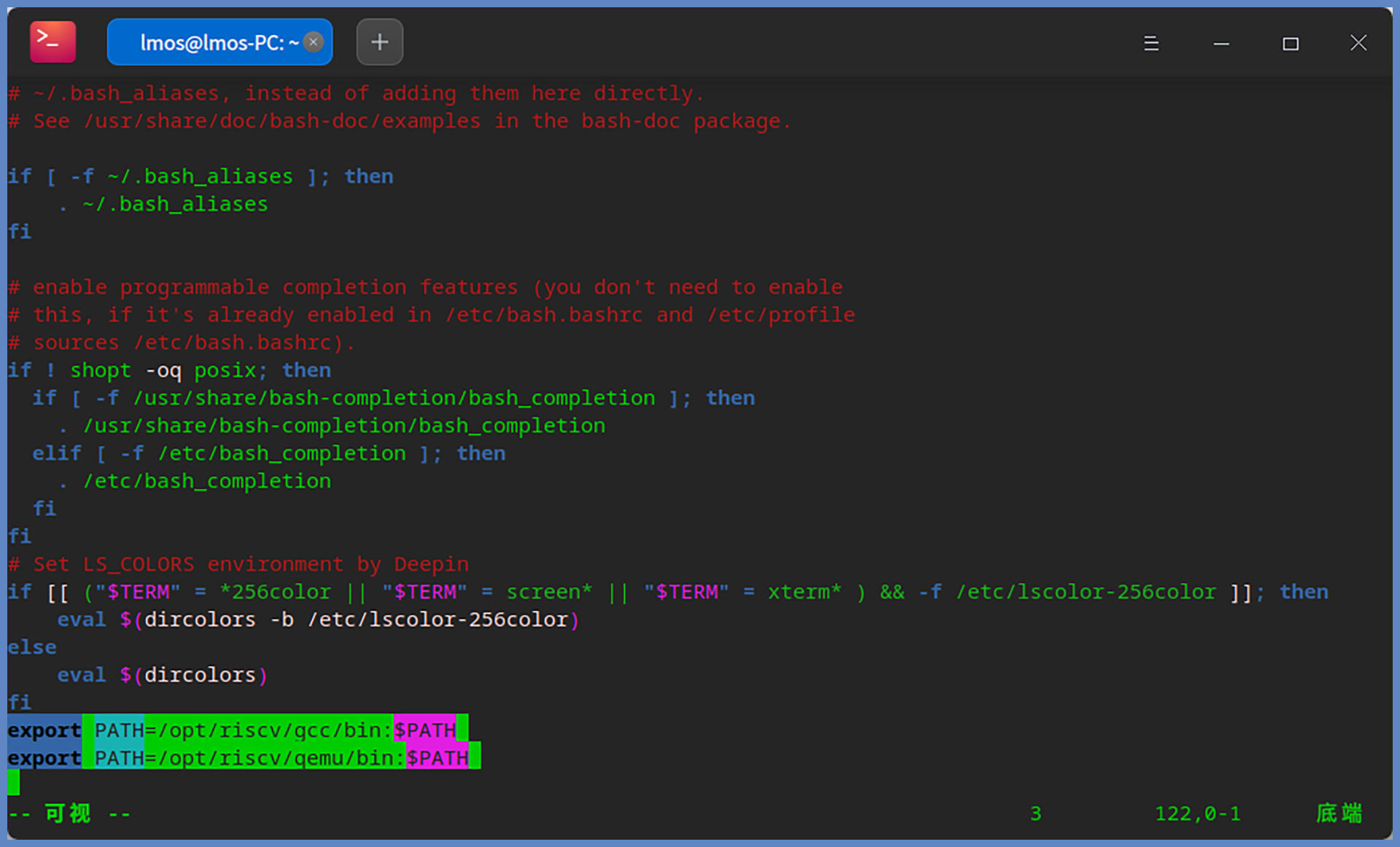Click the /etc/lscolor-256color path in eval line
This screenshot has width=1400, height=847.
point(437,620)
